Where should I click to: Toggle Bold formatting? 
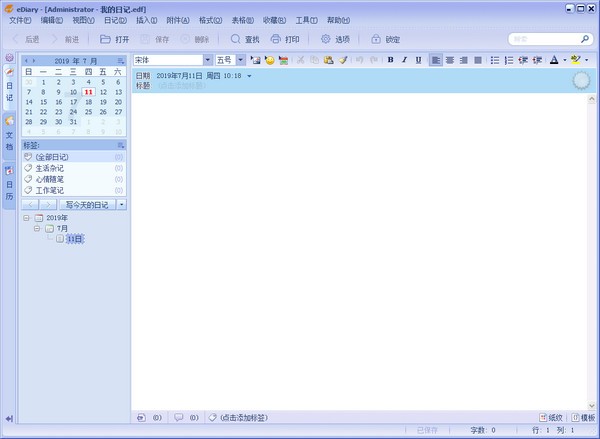click(x=391, y=60)
